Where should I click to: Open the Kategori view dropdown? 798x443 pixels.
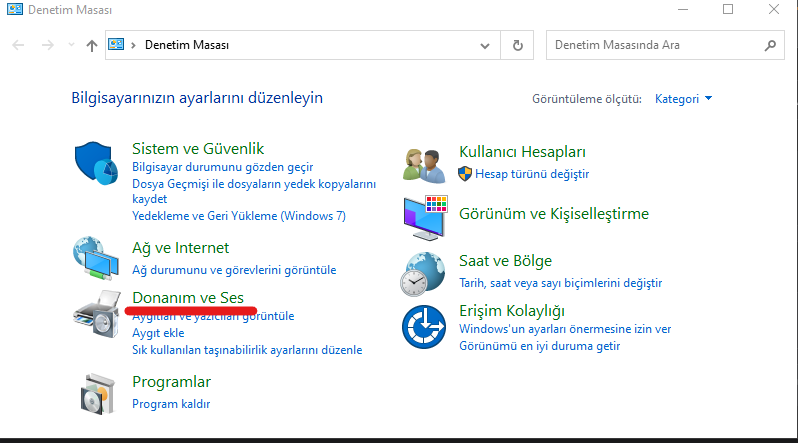(x=683, y=99)
